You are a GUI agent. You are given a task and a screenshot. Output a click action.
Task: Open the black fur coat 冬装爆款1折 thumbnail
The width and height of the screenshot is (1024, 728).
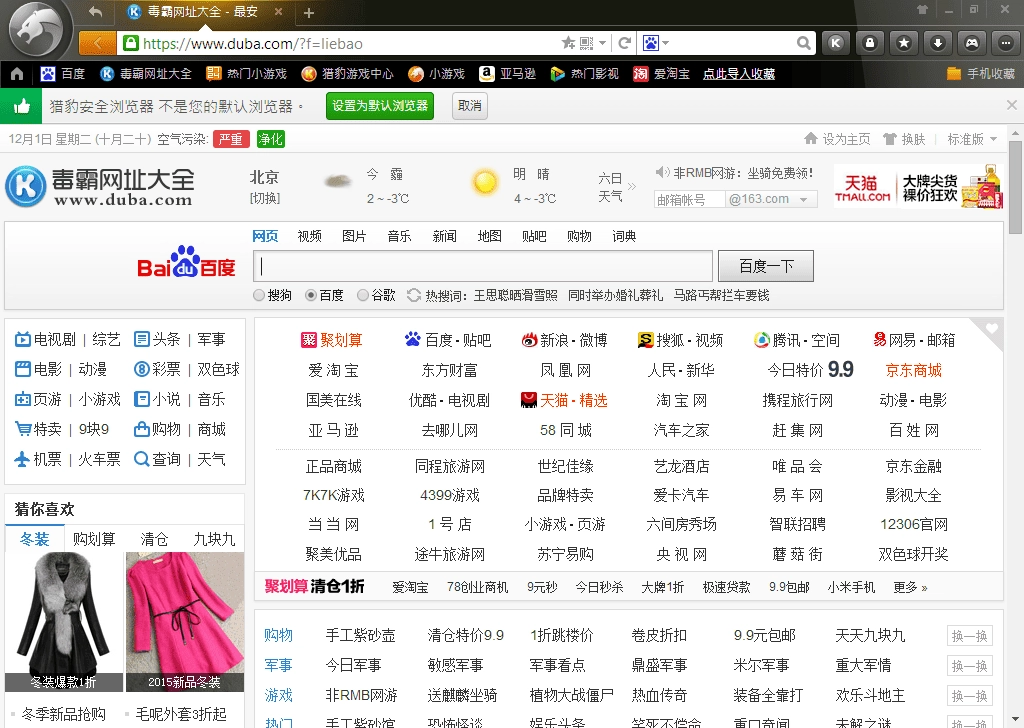64,622
